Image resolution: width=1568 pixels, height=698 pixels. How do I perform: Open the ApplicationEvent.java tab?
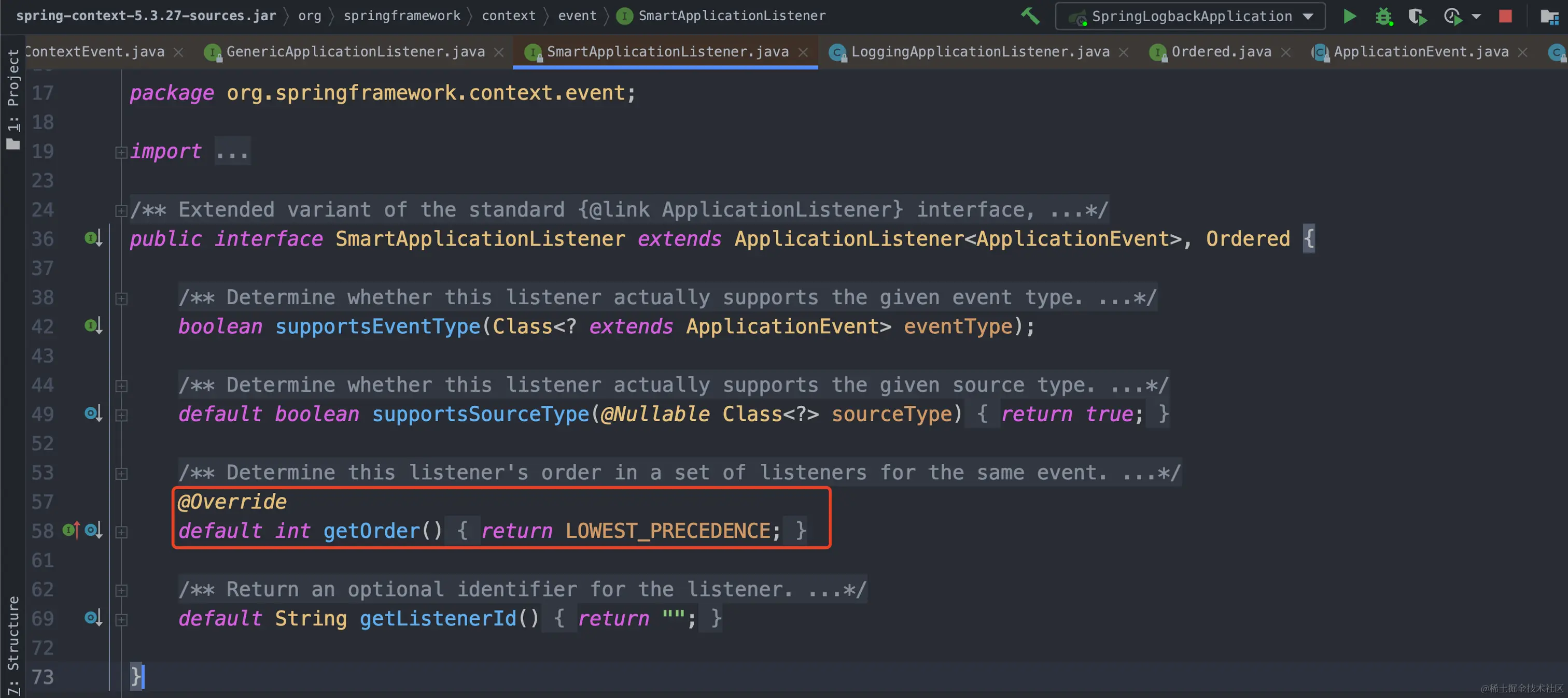coord(1421,52)
